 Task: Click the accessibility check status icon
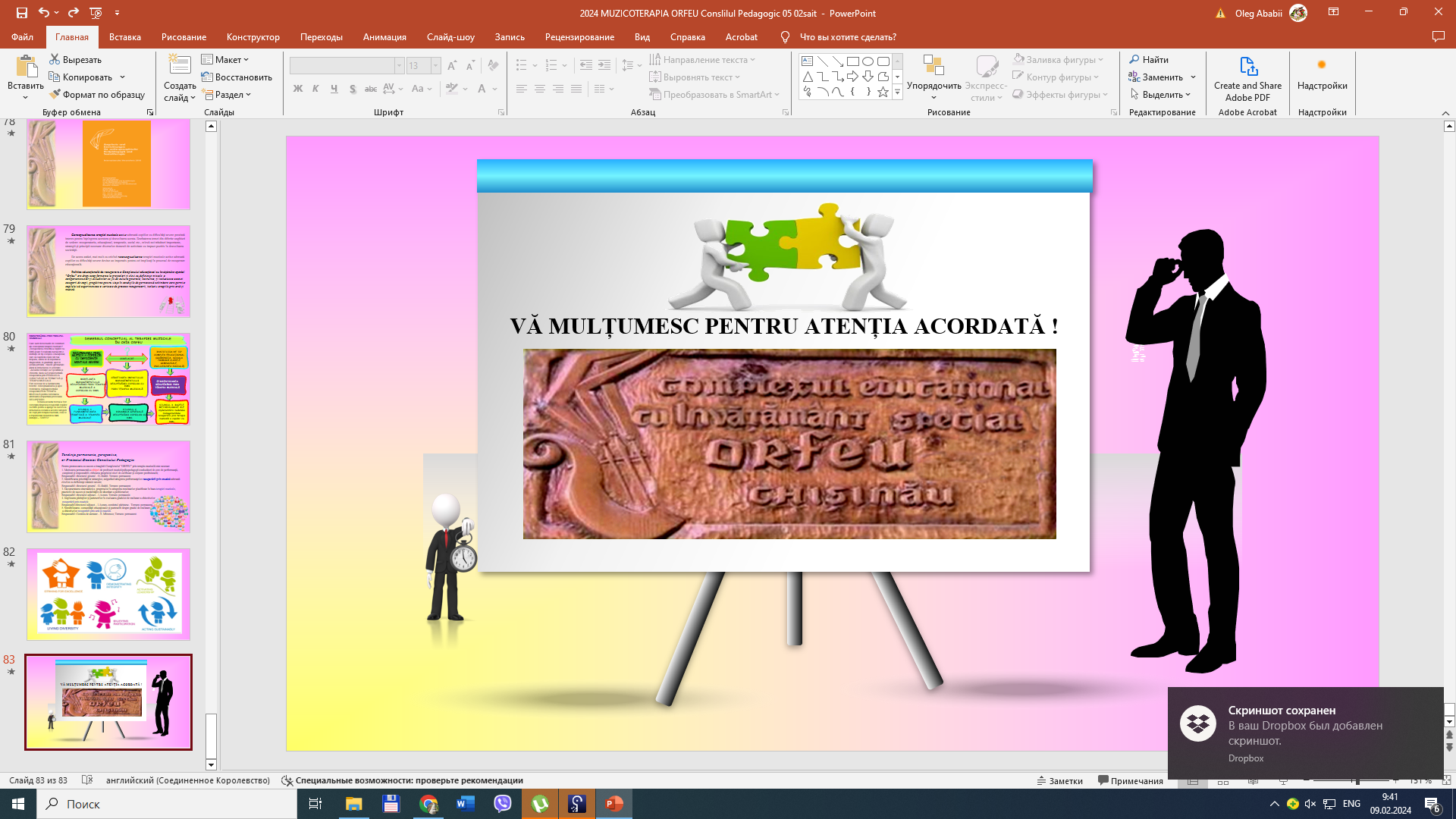tap(287, 780)
